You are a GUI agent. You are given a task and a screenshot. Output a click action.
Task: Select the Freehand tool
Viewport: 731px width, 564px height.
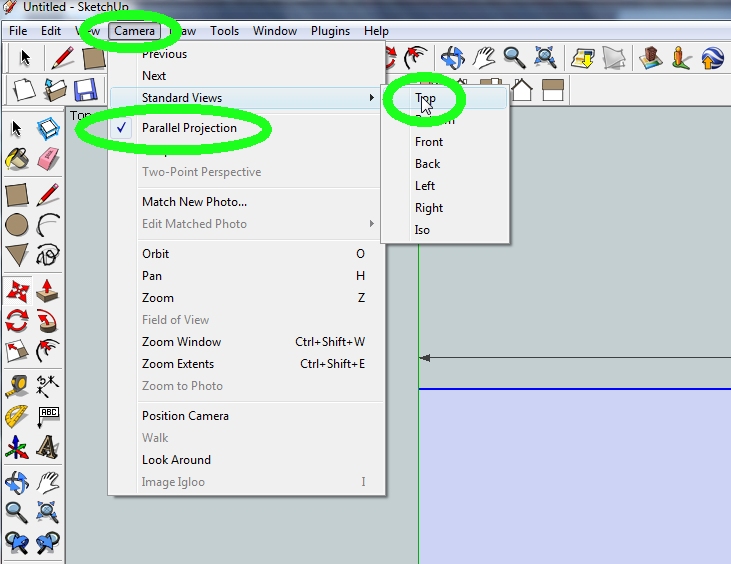click(48, 255)
